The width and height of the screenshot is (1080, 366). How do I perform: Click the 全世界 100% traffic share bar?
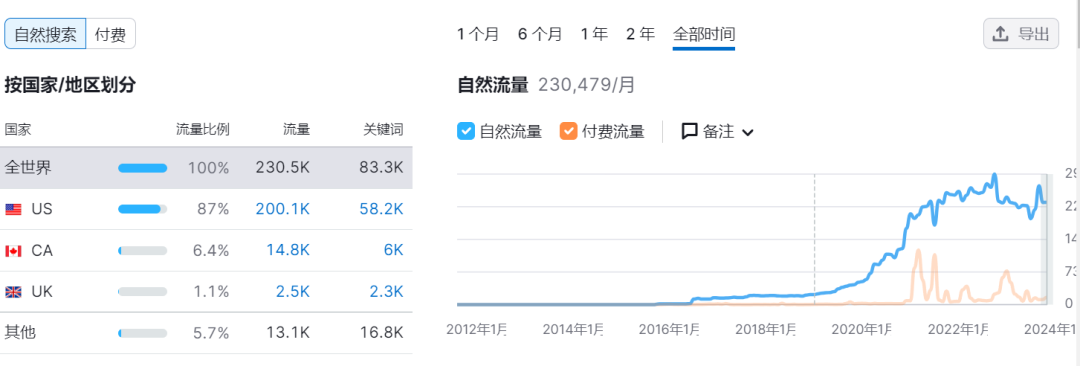(143, 167)
